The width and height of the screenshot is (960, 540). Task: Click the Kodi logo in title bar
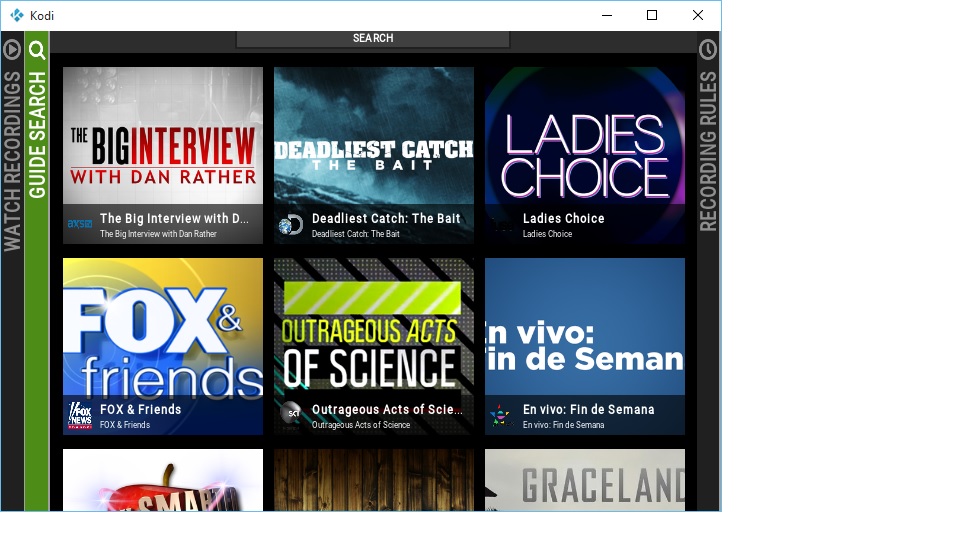point(17,15)
